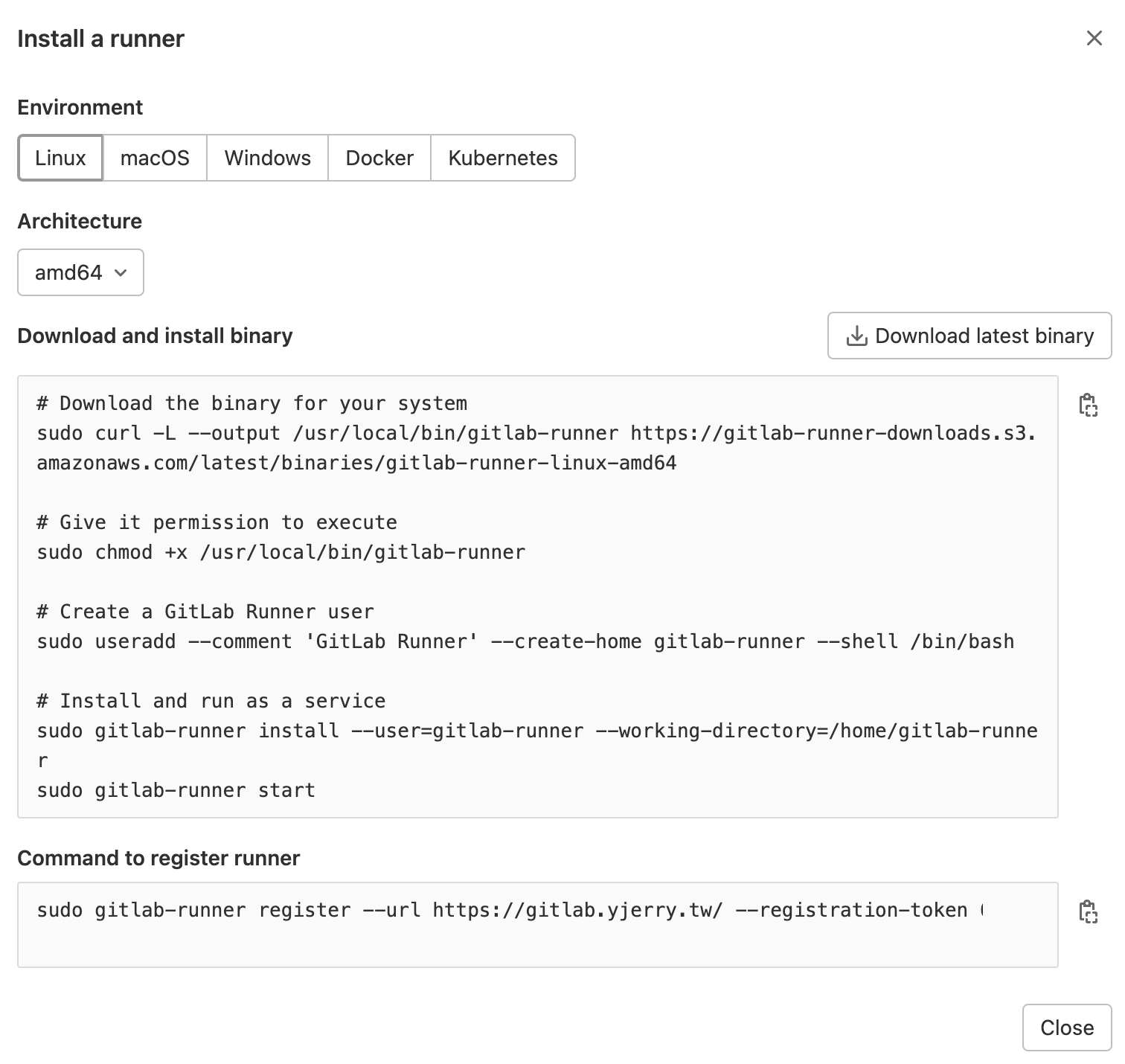Click the sudo curl download command line
Viewport: 1125px width, 1064px height.
[x=536, y=433]
